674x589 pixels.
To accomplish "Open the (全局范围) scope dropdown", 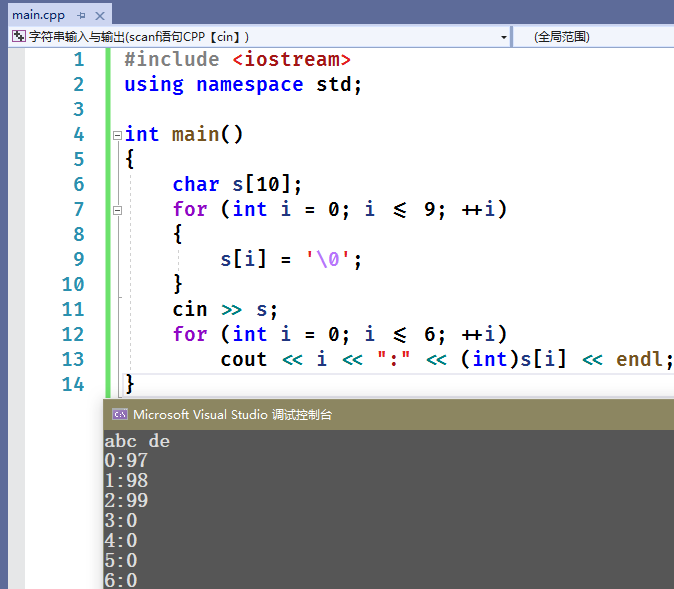I will [594, 37].
